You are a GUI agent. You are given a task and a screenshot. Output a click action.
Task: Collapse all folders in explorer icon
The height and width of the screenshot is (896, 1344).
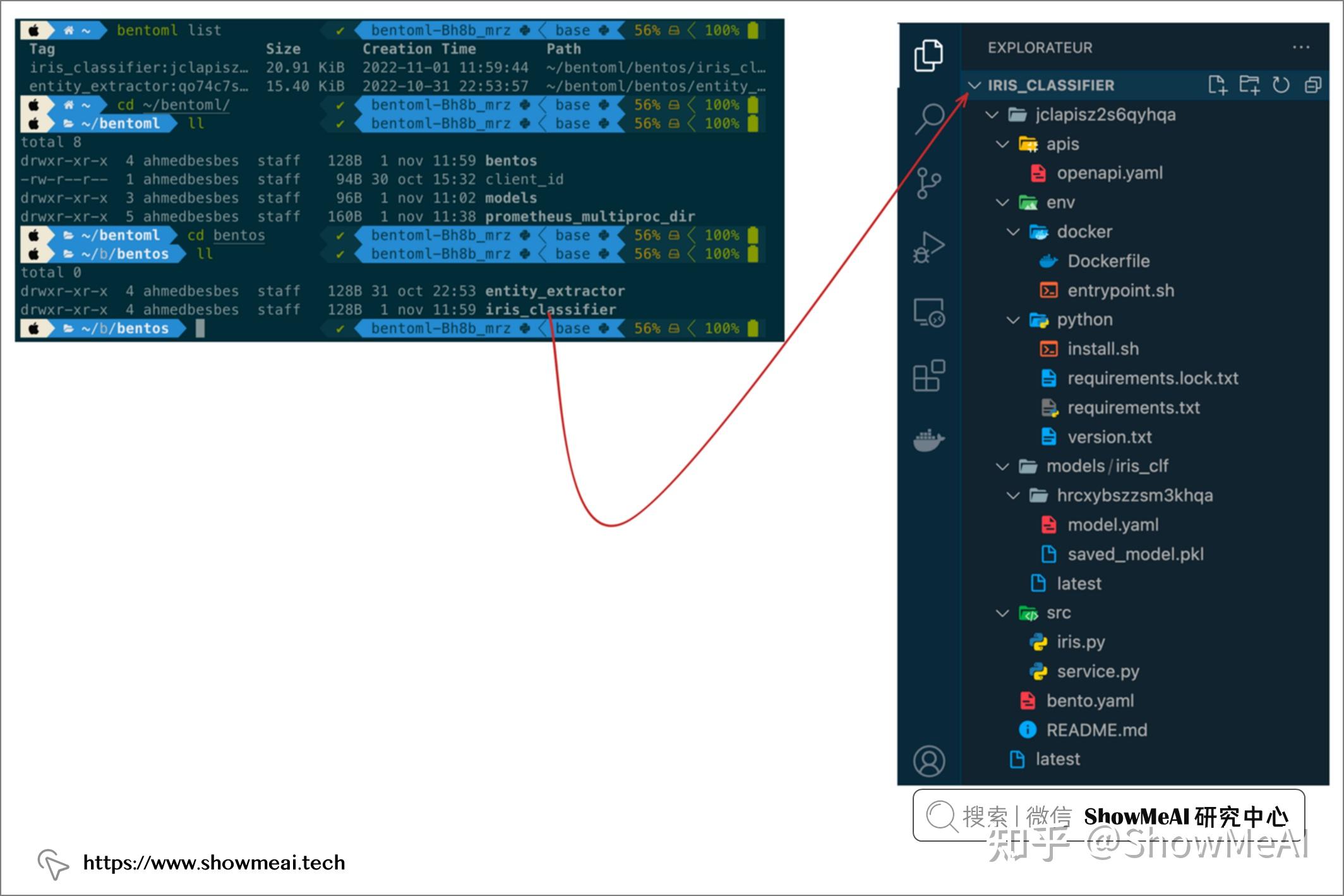pos(1313,85)
